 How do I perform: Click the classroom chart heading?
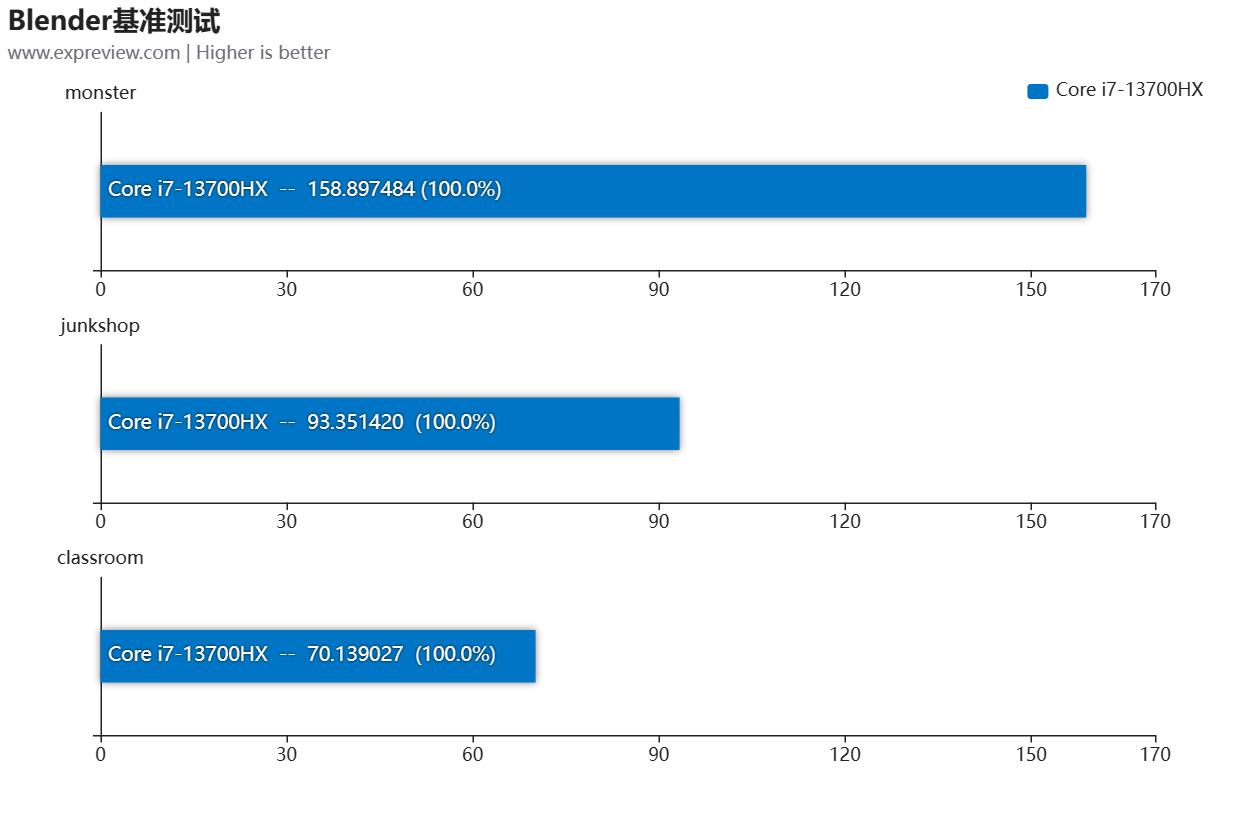(x=100, y=558)
